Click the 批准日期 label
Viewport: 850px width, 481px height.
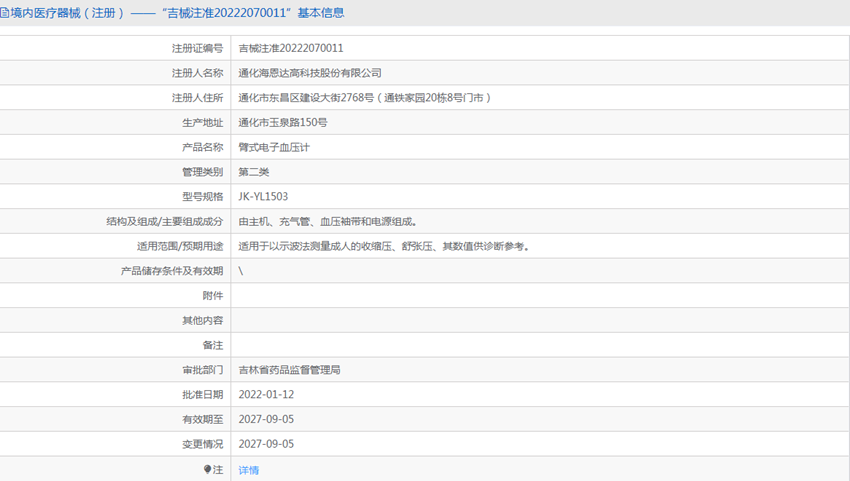click(x=203, y=394)
